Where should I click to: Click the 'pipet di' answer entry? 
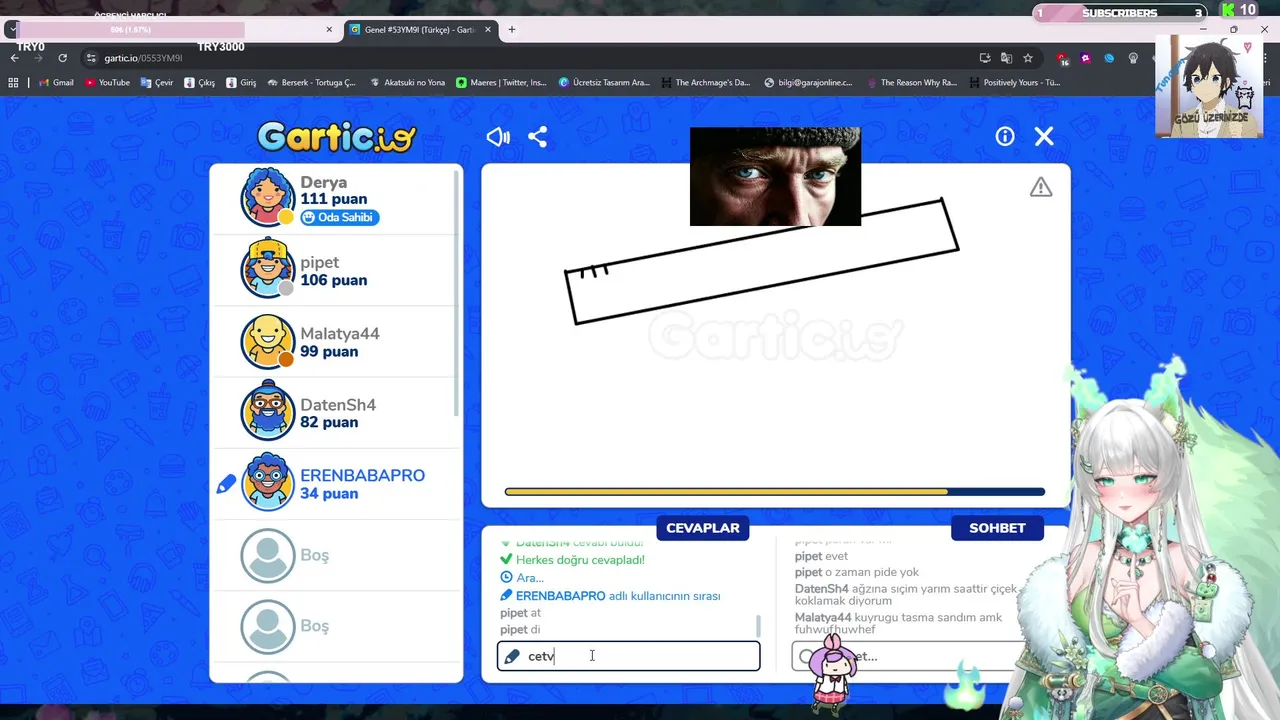click(520, 630)
